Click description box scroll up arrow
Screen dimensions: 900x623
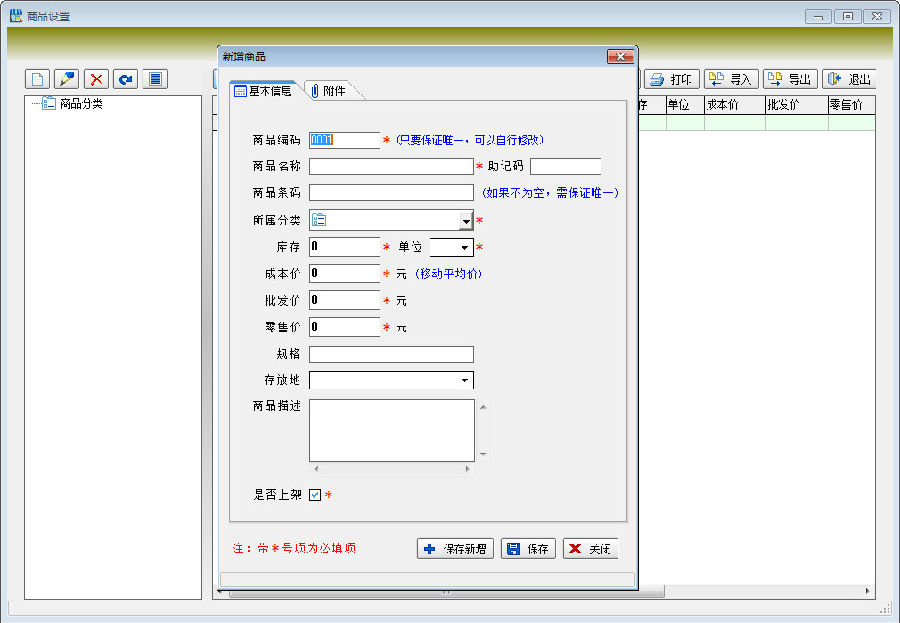[483, 407]
